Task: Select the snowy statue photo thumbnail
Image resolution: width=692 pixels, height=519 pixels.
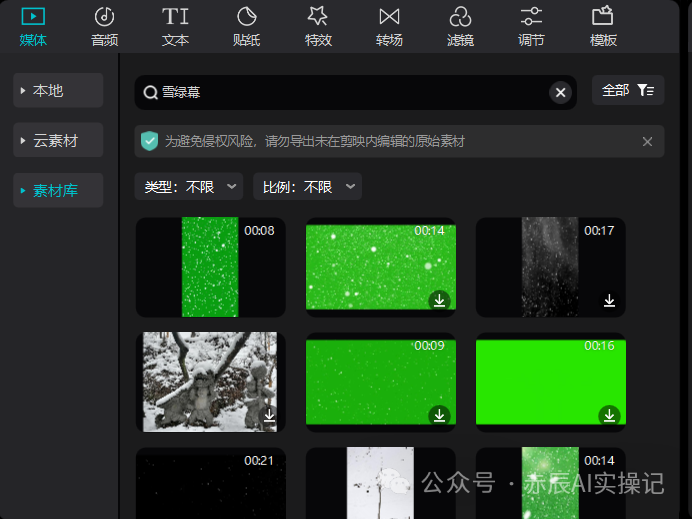Action: (x=211, y=382)
